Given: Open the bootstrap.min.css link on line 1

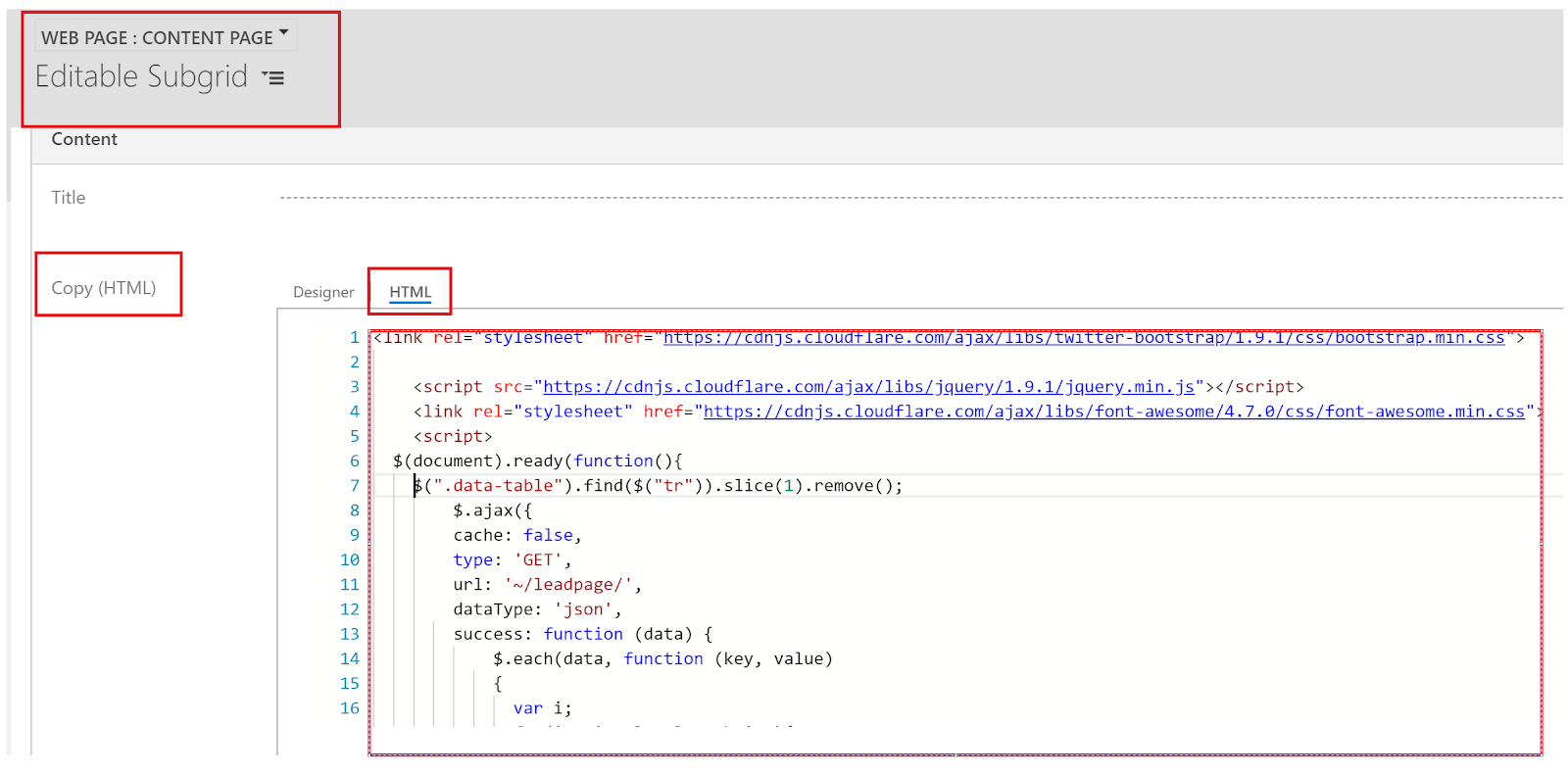Looking at the screenshot, I should coord(1084,338).
